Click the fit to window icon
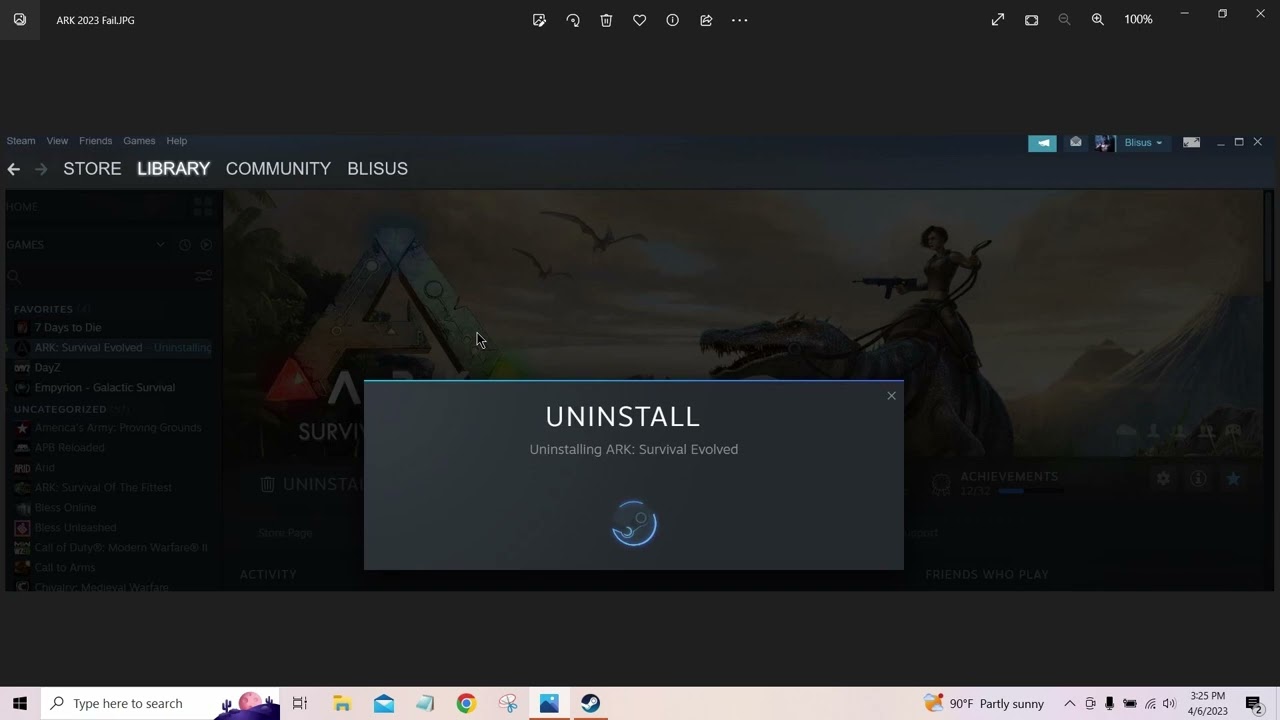 (1031, 20)
